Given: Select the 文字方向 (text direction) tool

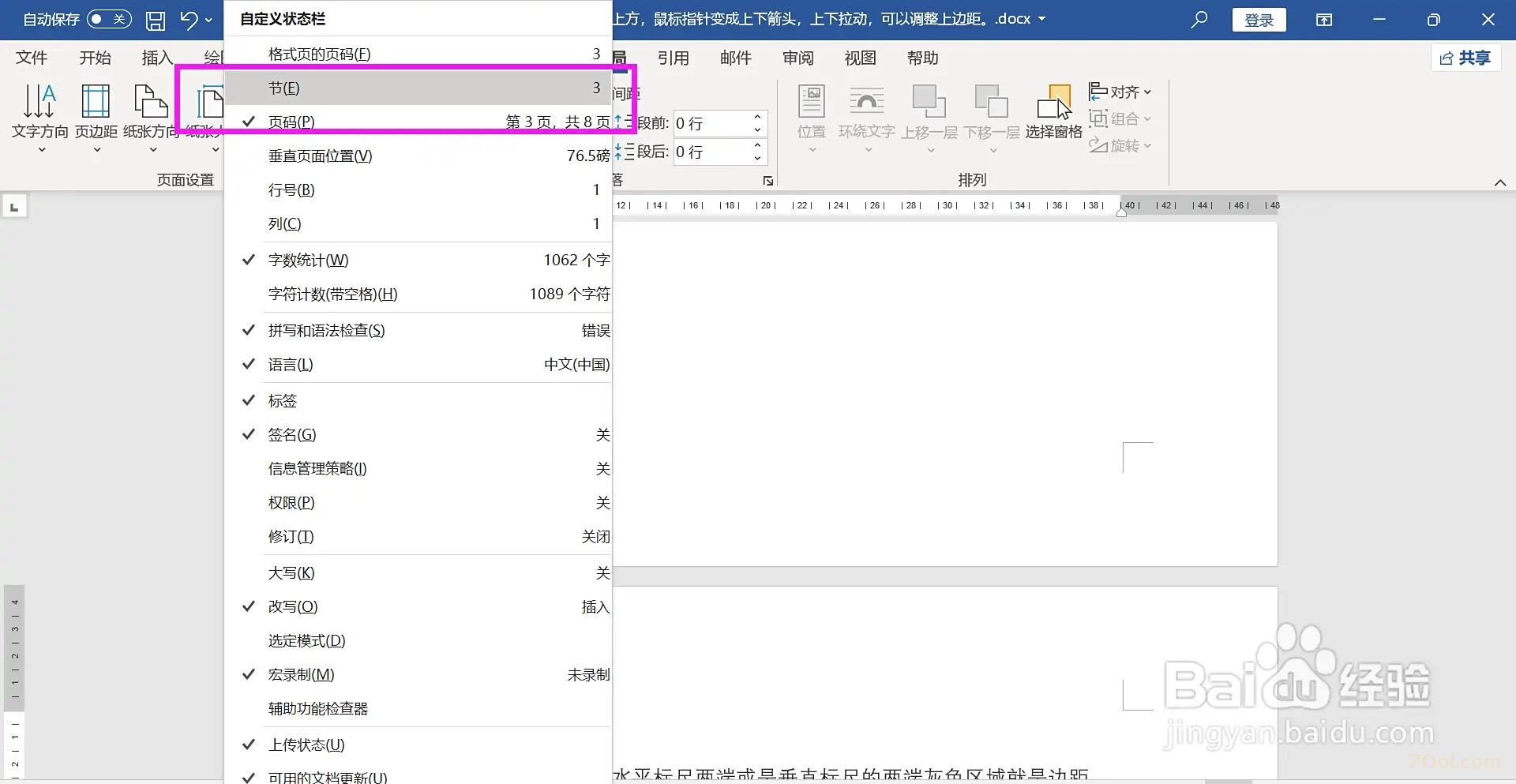Looking at the screenshot, I should tap(39, 114).
